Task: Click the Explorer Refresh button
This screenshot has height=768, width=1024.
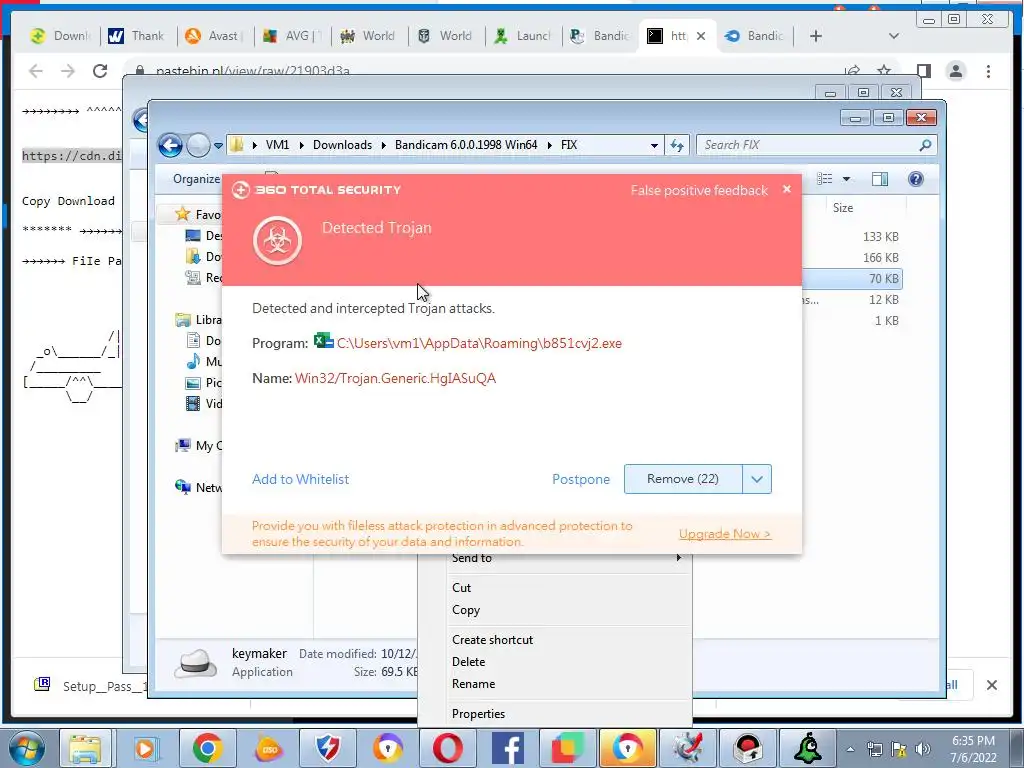Action: 677,146
